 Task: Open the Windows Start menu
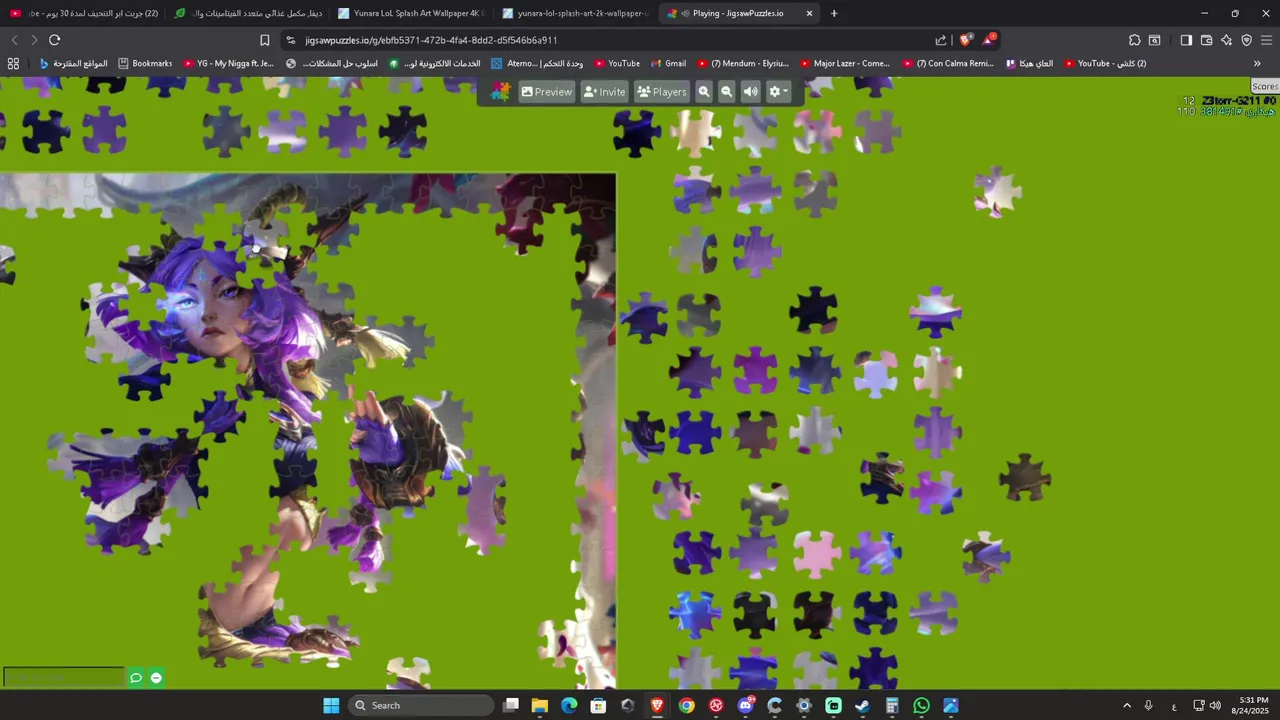pyautogui.click(x=331, y=705)
